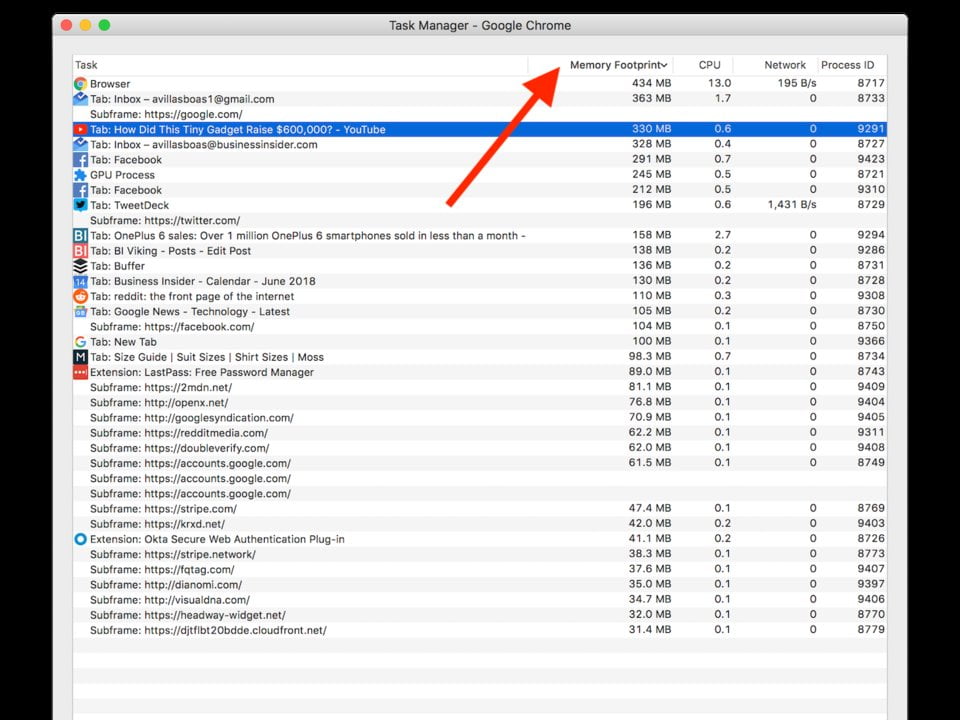Select the Subframe: https://headway-widget.net/ row

pyautogui.click(x=479, y=615)
